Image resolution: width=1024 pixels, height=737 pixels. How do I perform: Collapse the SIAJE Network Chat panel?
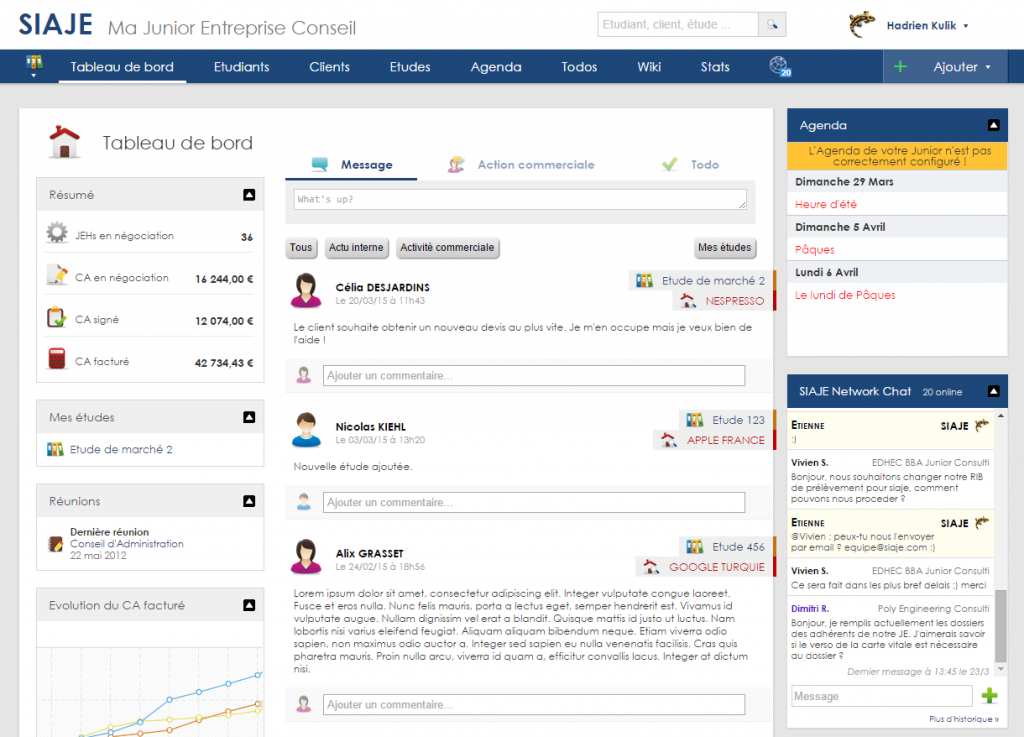pyautogui.click(x=993, y=391)
